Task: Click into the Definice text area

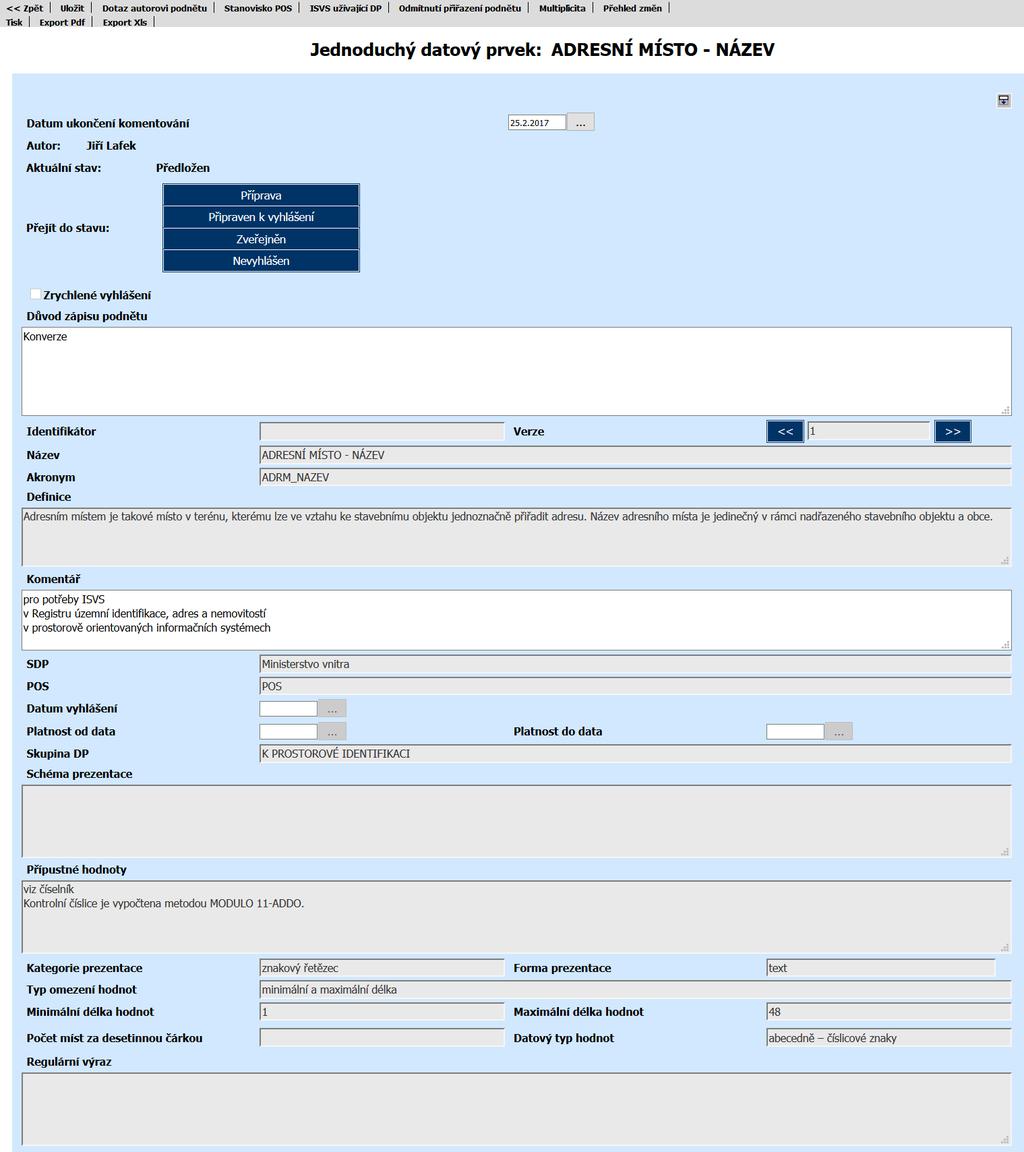Action: coord(516,536)
